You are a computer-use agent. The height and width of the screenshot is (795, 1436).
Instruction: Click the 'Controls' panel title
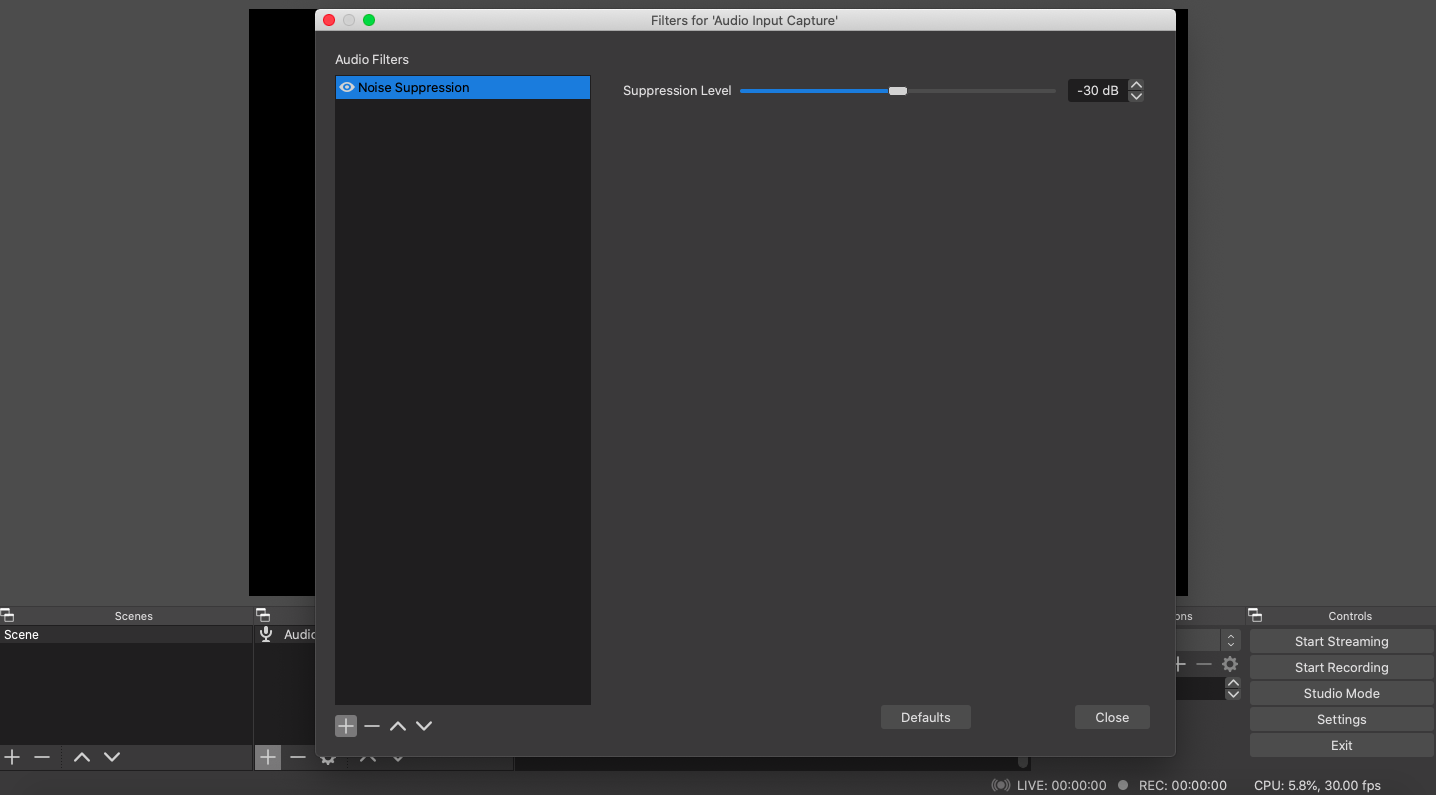[1350, 616]
